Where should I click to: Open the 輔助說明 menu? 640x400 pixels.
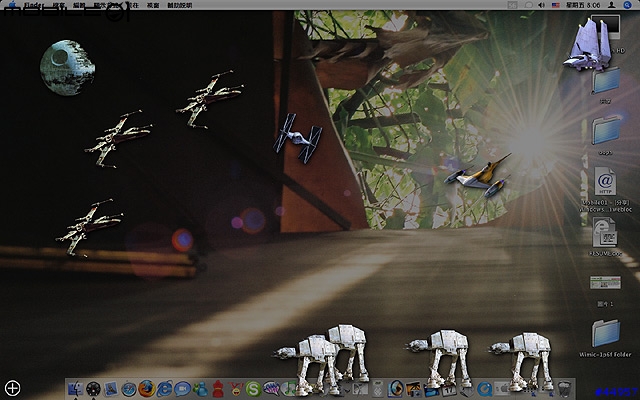[180, 5]
